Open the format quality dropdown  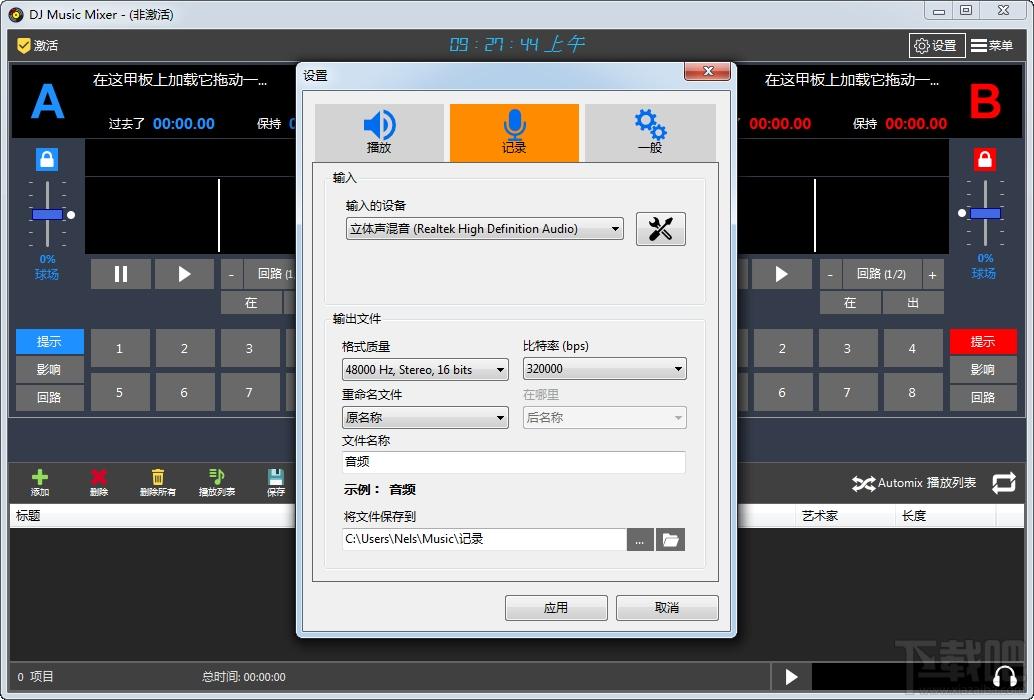click(425, 370)
